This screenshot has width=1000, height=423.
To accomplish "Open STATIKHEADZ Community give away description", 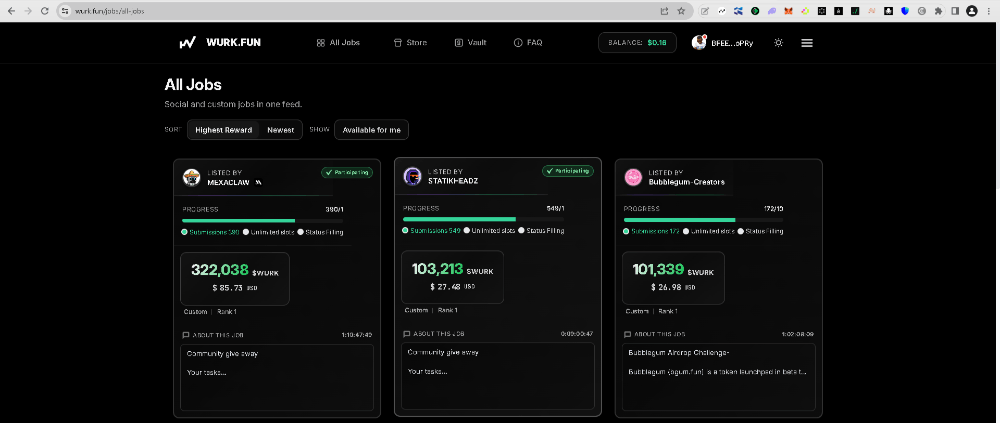I will [498, 376].
